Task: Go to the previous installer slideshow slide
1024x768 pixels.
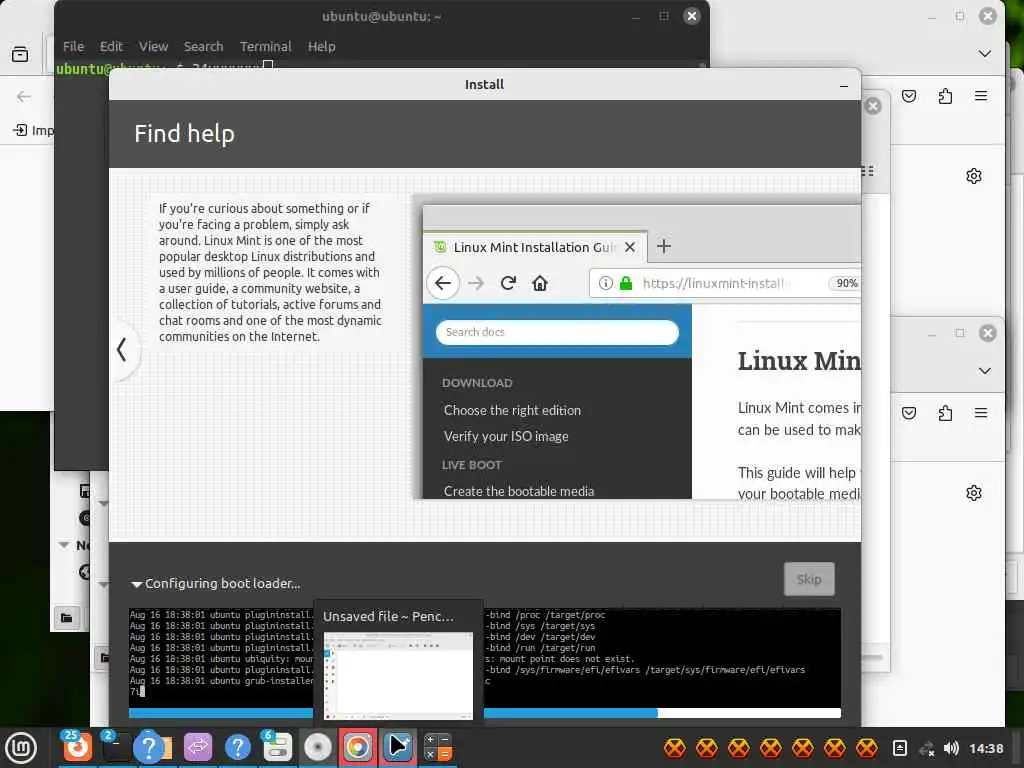Action: 121,349
